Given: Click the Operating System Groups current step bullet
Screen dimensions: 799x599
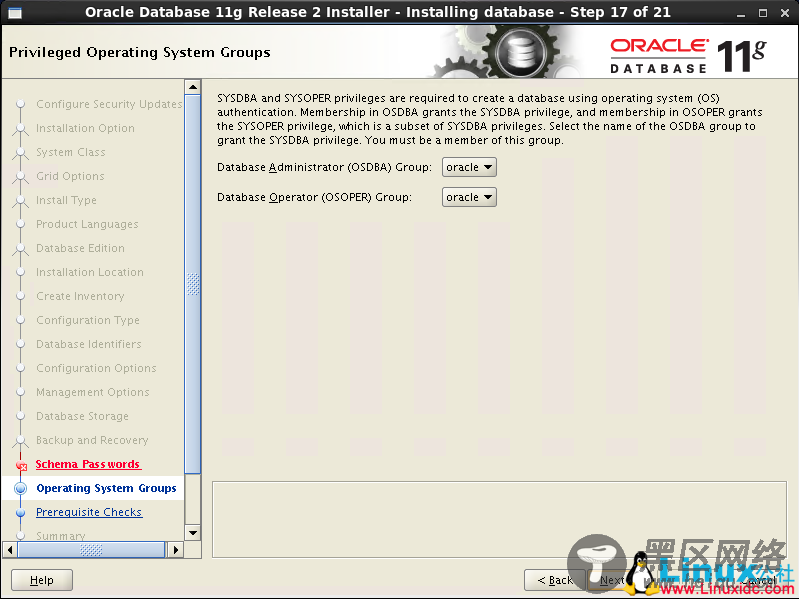Looking at the screenshot, I should [20, 488].
